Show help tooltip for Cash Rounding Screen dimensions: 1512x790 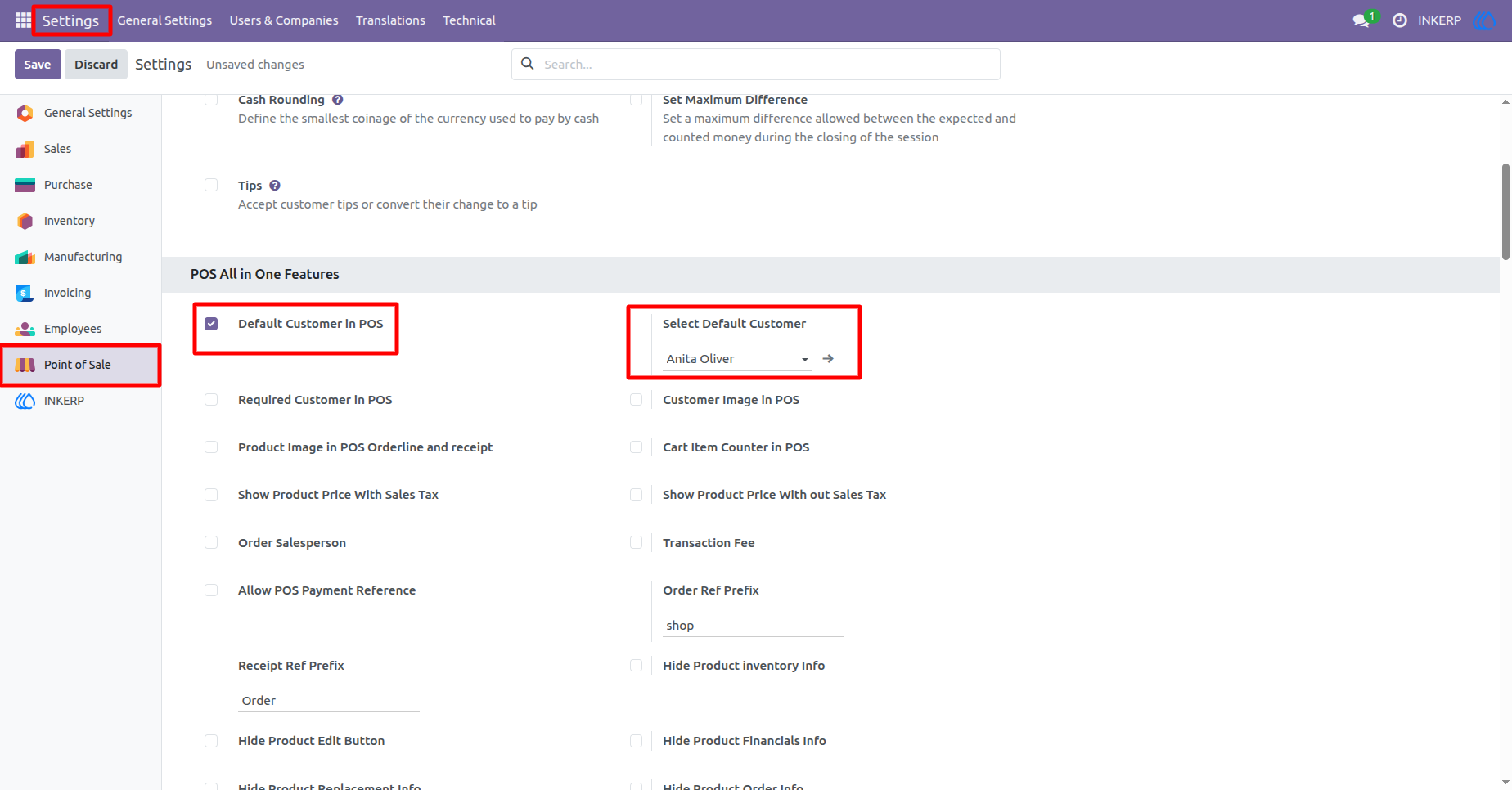click(338, 100)
